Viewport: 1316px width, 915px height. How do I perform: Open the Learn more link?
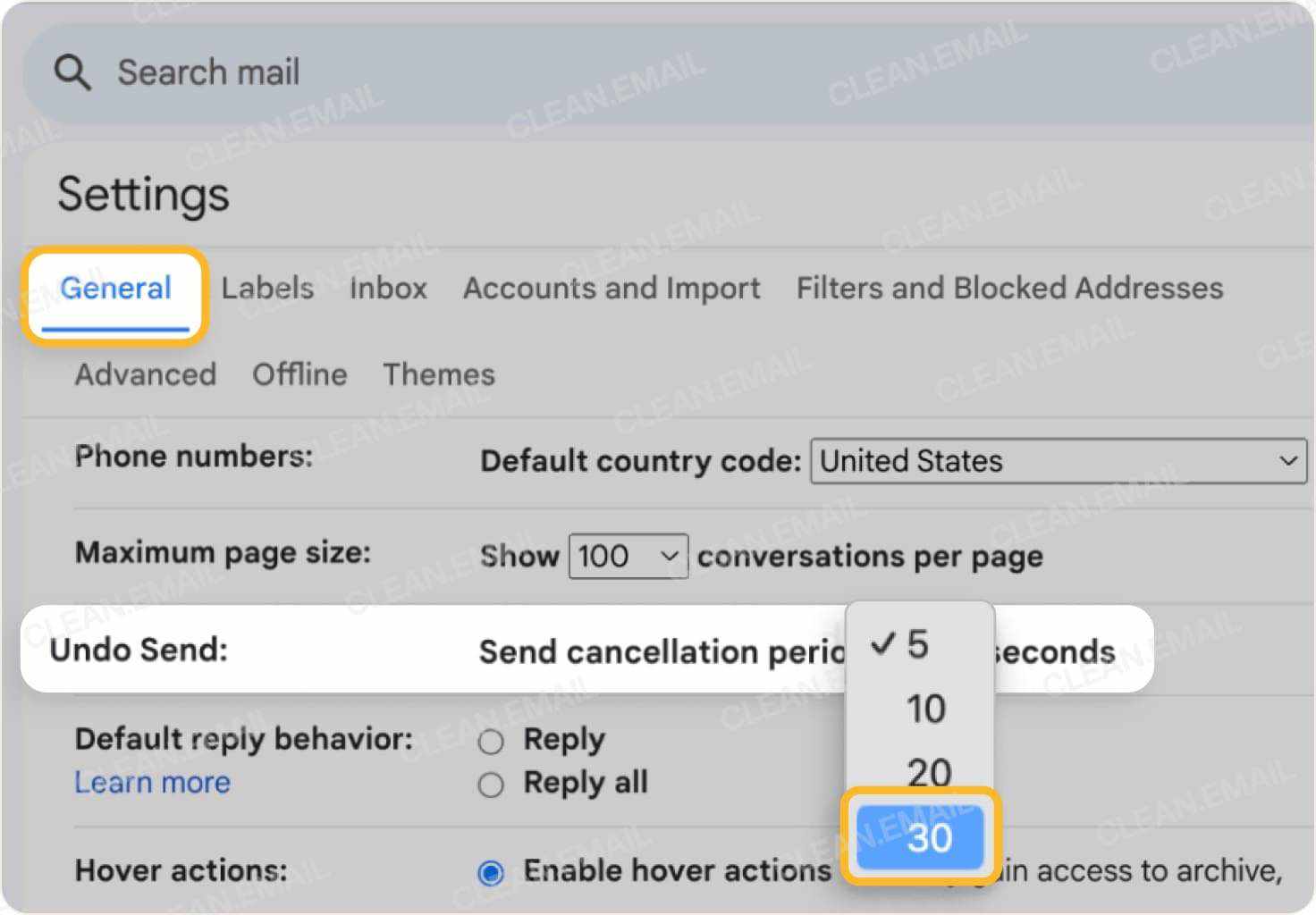pyautogui.click(x=152, y=782)
